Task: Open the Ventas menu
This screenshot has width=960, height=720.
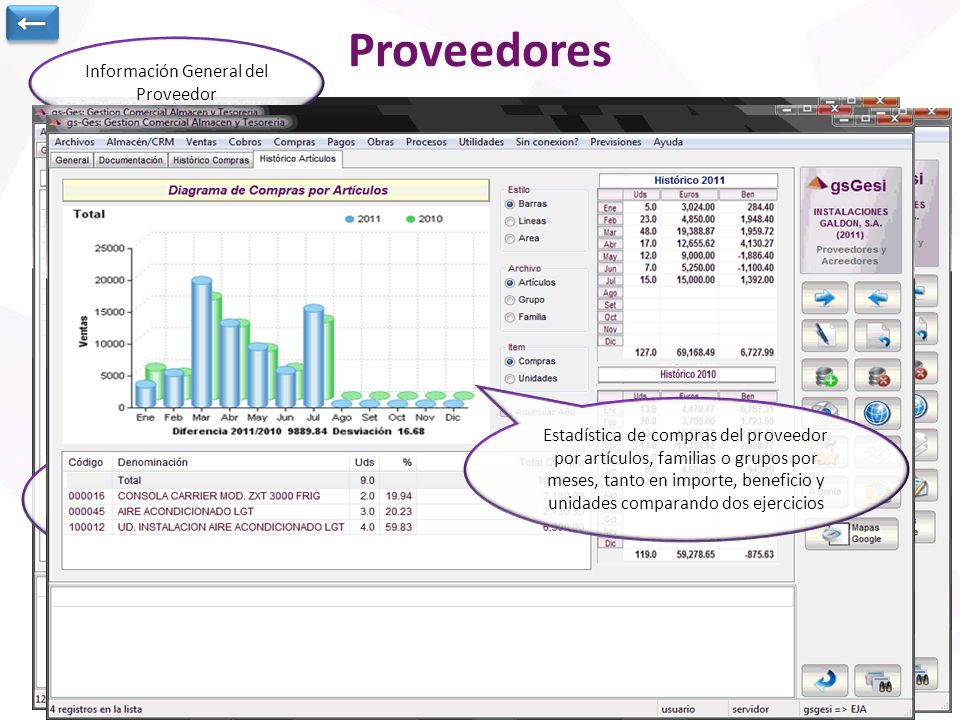Action: [201, 142]
